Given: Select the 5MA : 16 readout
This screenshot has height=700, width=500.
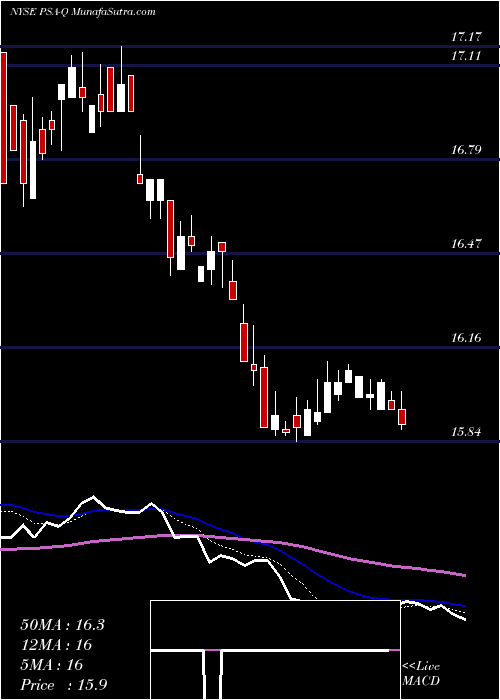Looking at the screenshot, I should point(52,665).
